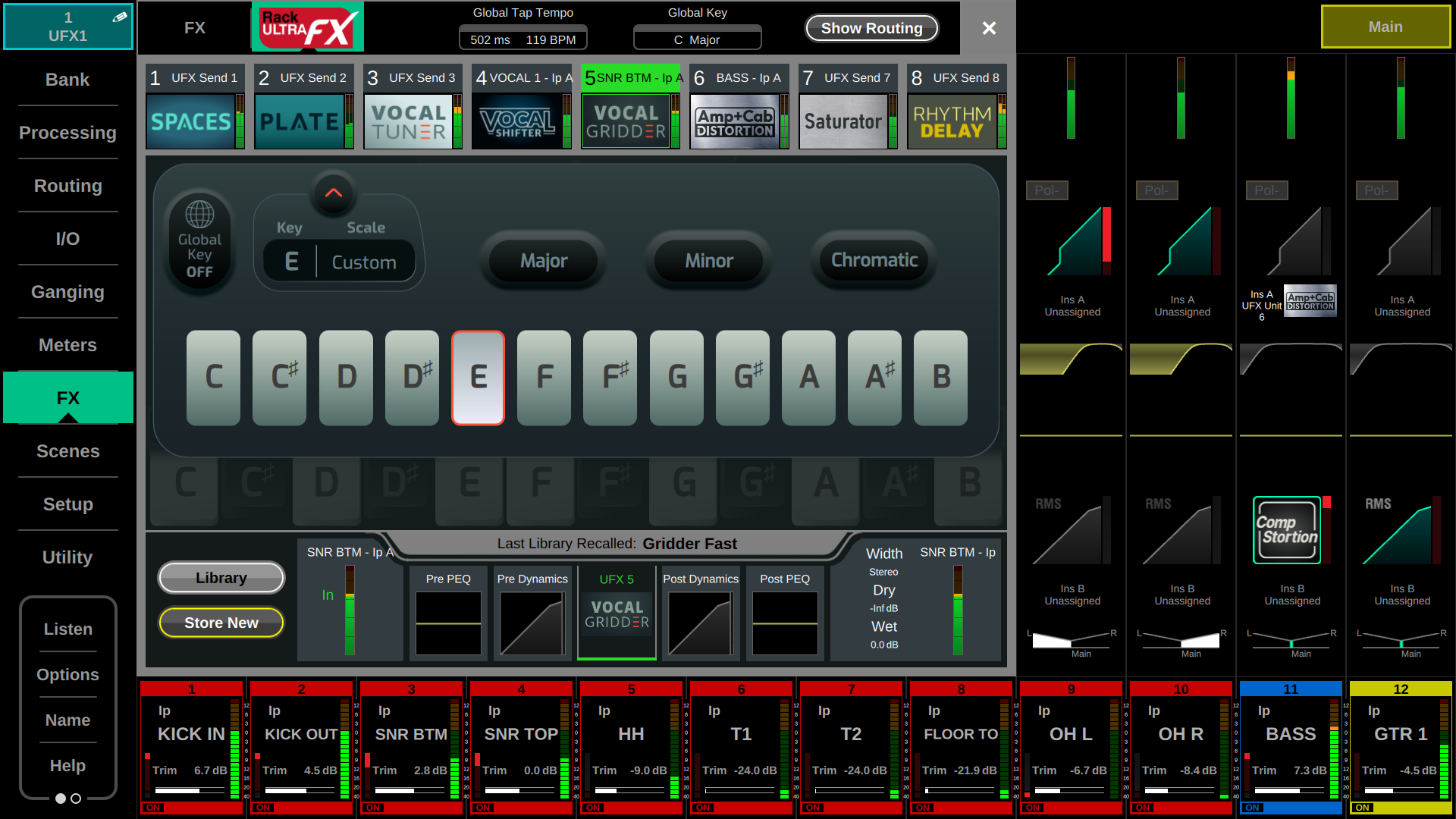Switch to the Scenes page
The height and width of the screenshot is (819, 1456).
(67, 451)
